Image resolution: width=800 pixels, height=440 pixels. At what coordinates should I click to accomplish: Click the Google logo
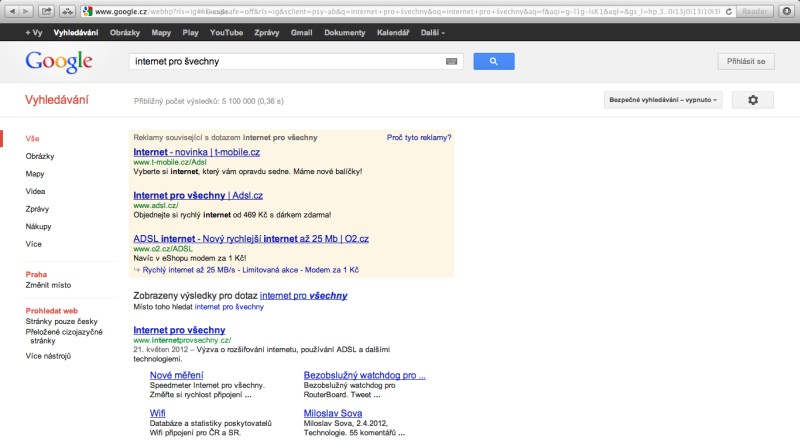[59, 62]
